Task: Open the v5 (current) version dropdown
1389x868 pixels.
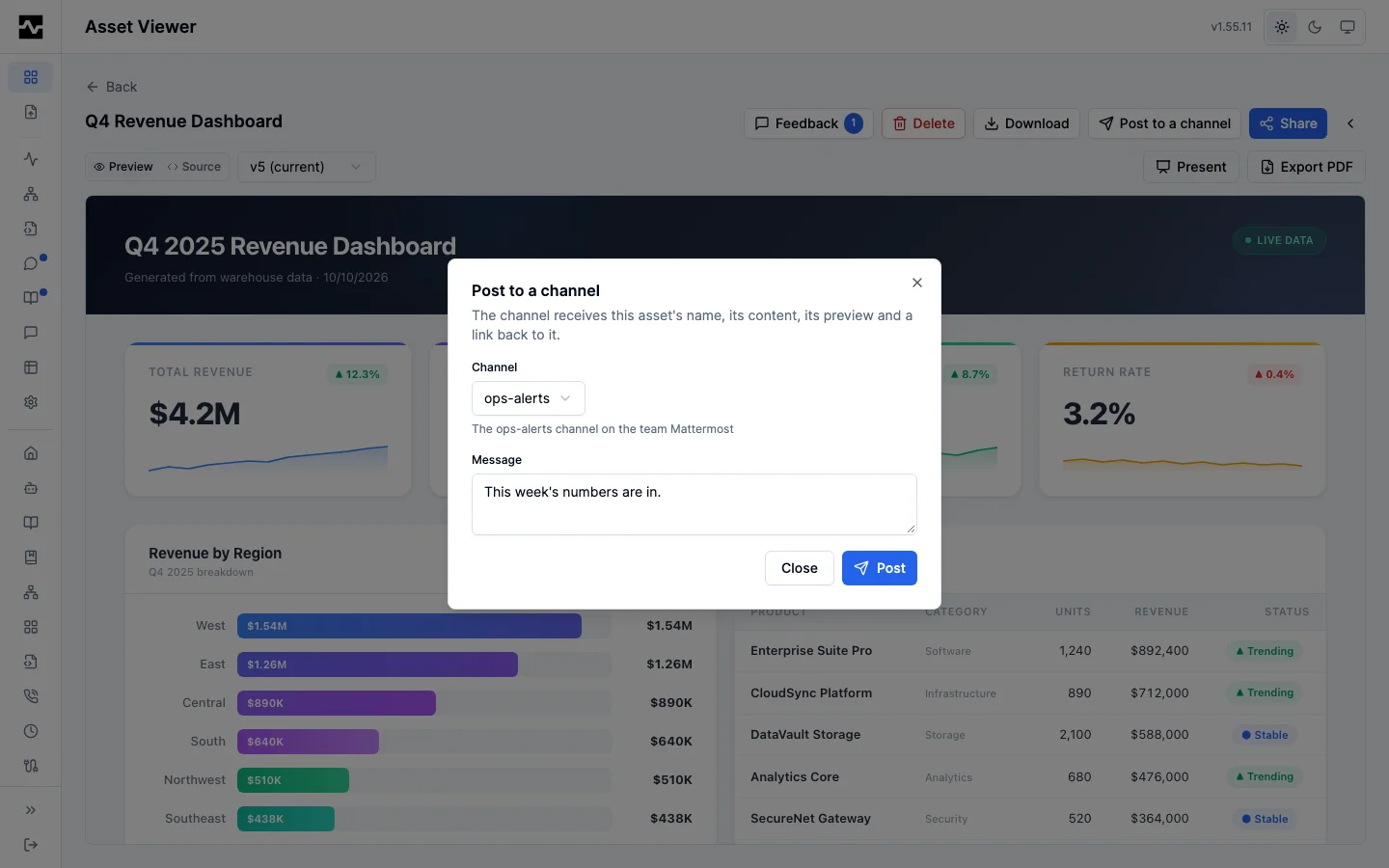Action: 306,167
